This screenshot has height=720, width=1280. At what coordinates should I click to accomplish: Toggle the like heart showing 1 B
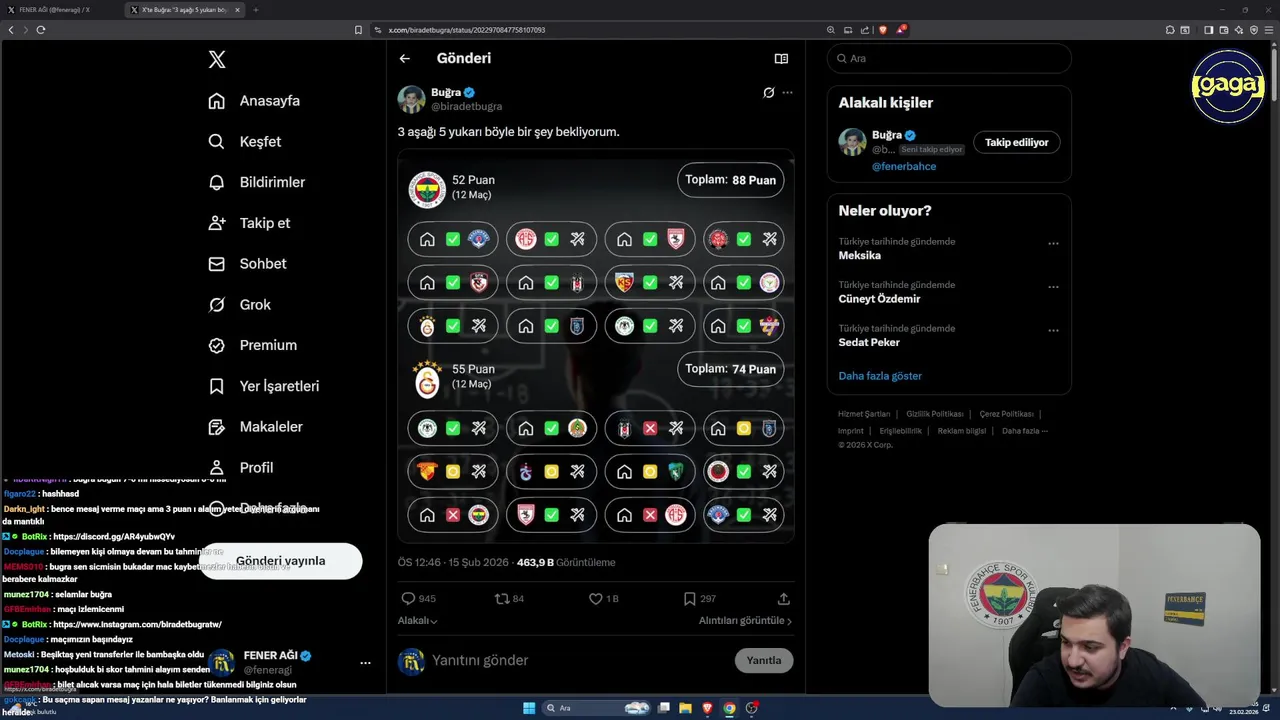coord(595,599)
